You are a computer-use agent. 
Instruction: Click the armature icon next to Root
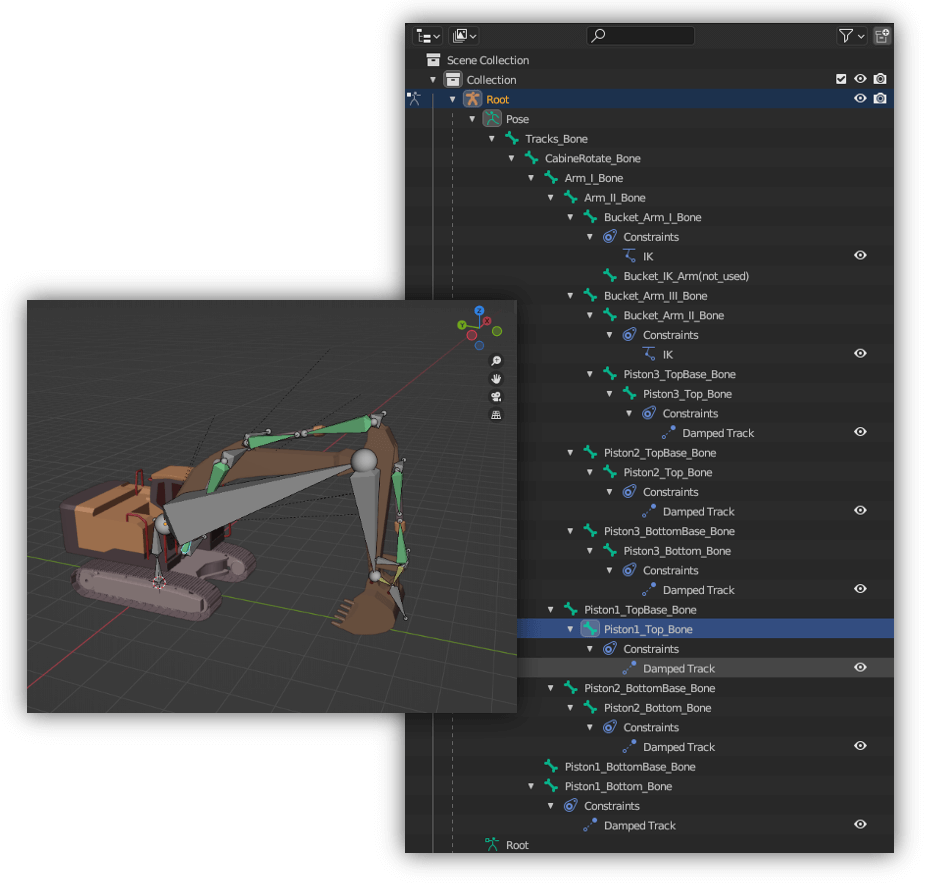click(471, 99)
